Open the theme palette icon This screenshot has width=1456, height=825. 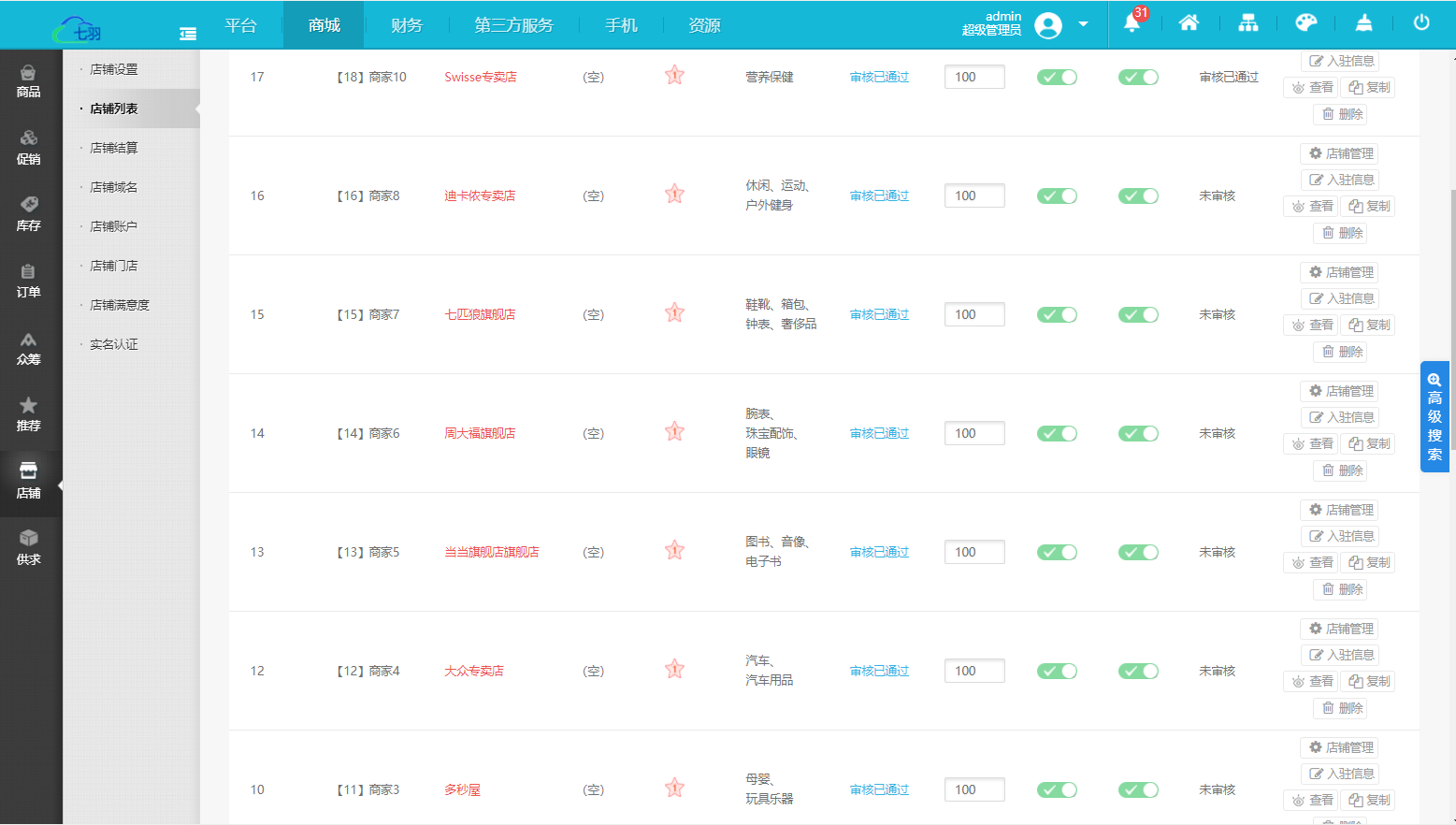click(x=1305, y=23)
